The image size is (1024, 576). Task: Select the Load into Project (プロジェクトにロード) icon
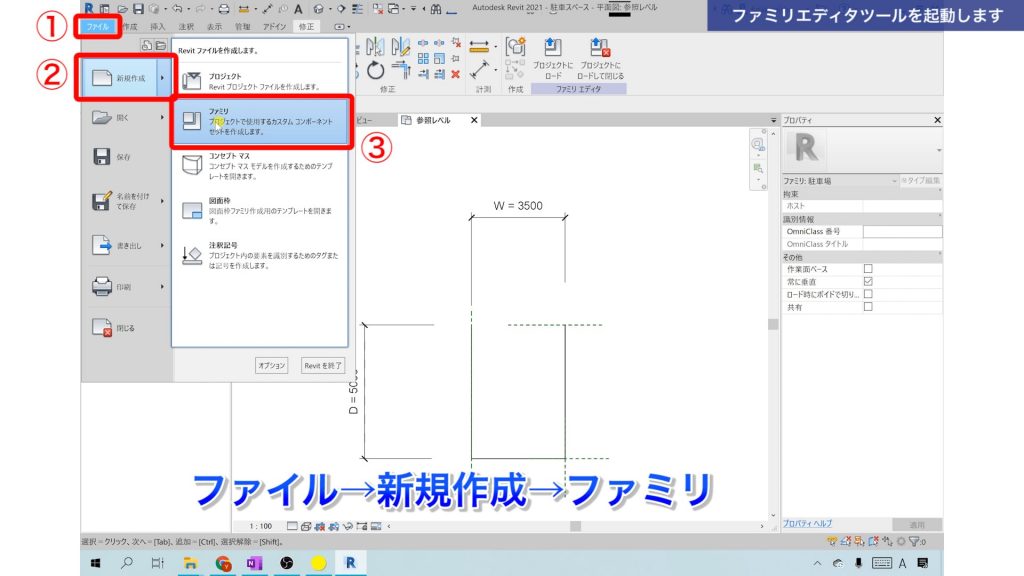551,45
